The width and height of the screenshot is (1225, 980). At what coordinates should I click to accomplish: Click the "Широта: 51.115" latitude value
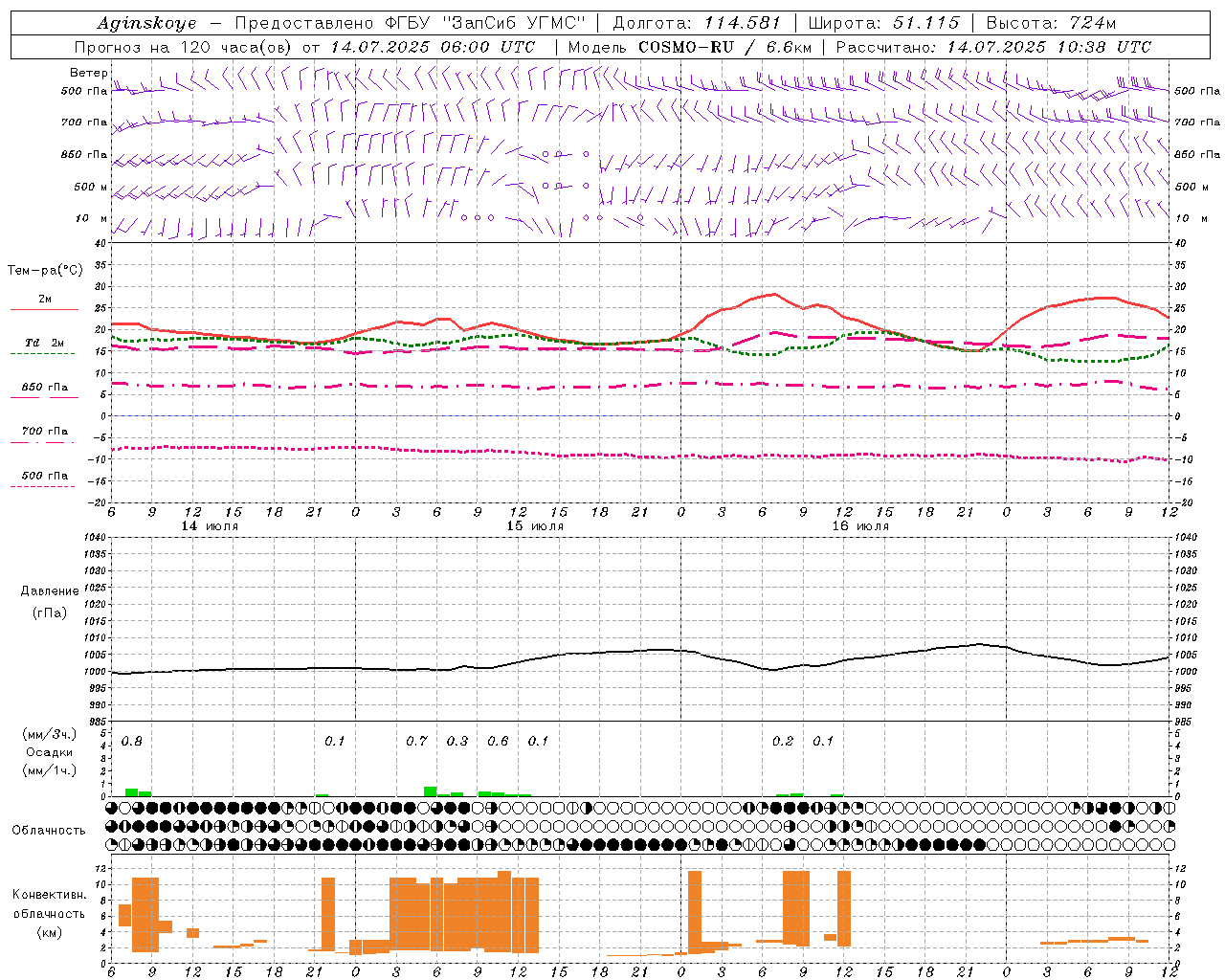point(883,23)
